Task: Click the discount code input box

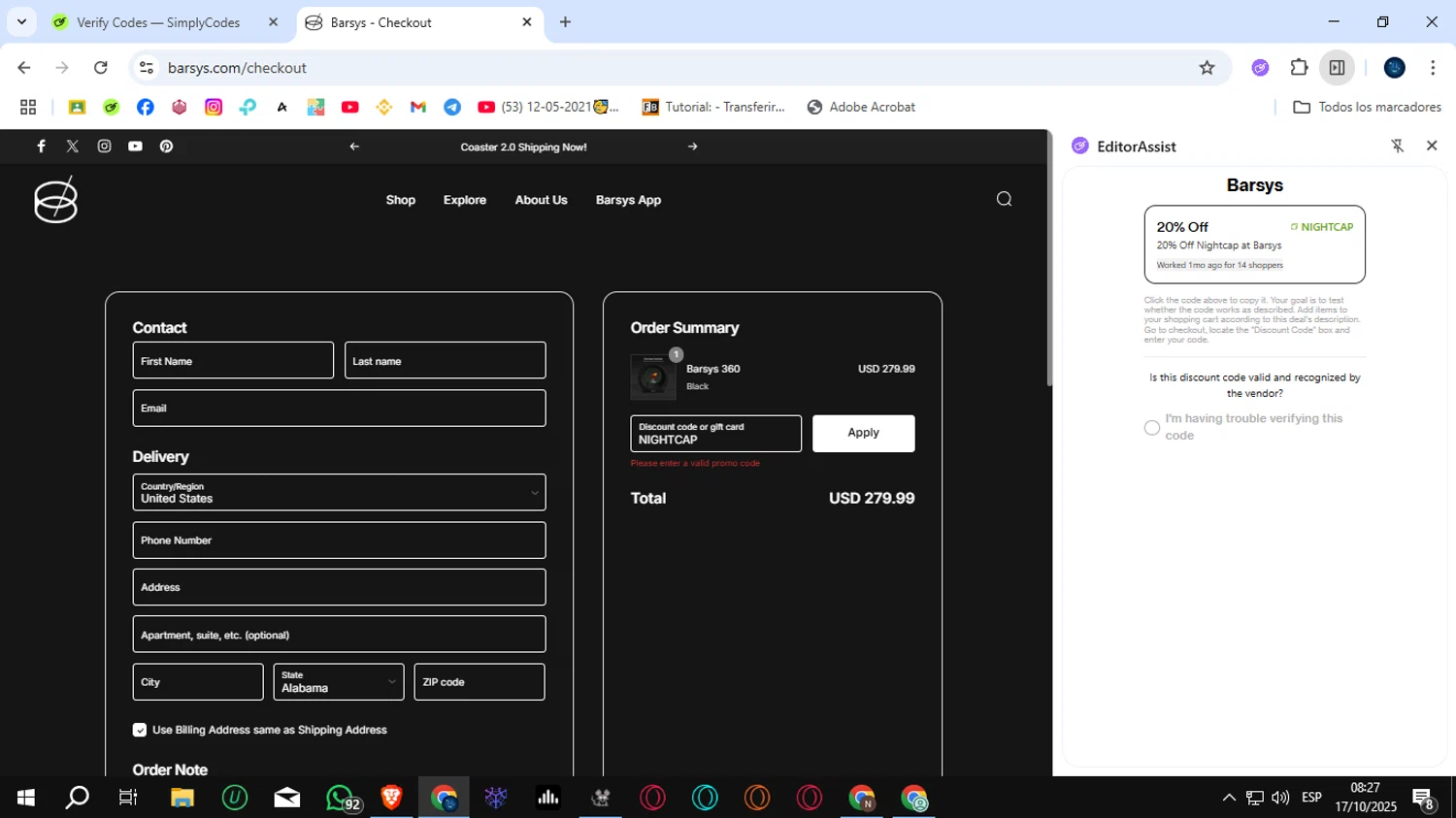Action: pyautogui.click(x=715, y=434)
